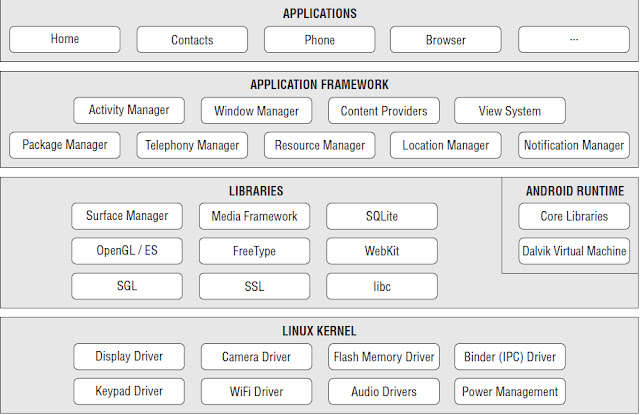The height and width of the screenshot is (415, 640).
Task: Select the WebKit library box
Action: 382,251
